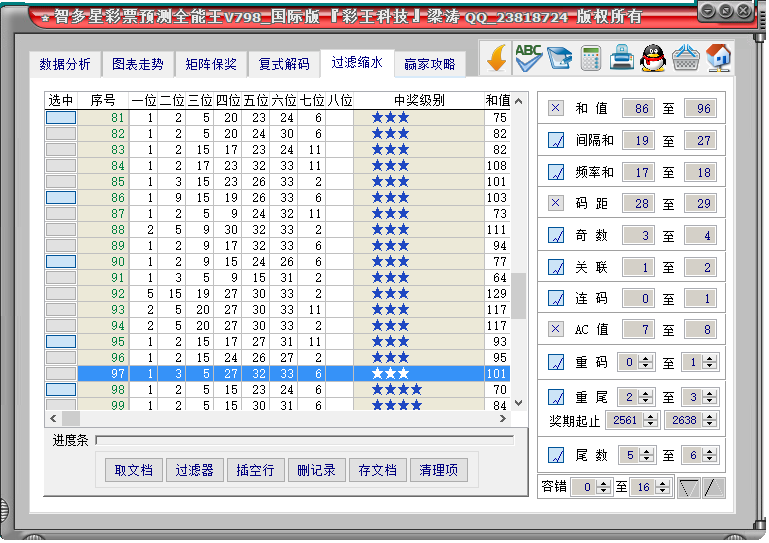Click the downward triangle button beside 容错
The height and width of the screenshot is (543, 769).
click(689, 488)
